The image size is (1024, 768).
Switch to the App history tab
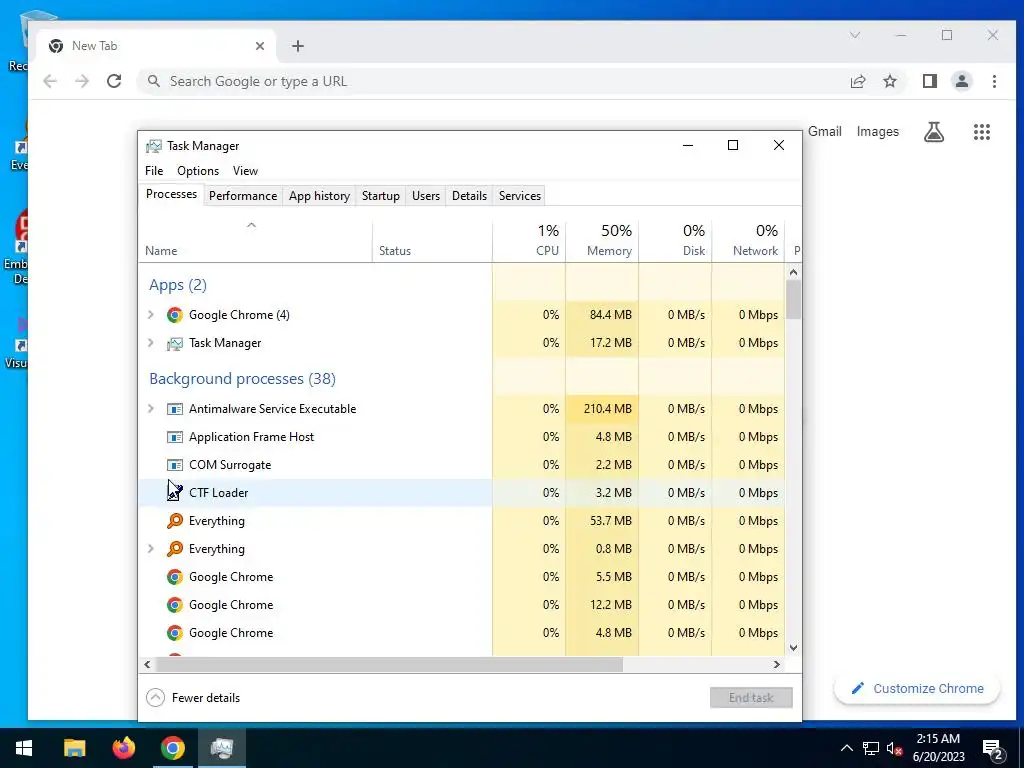(319, 196)
